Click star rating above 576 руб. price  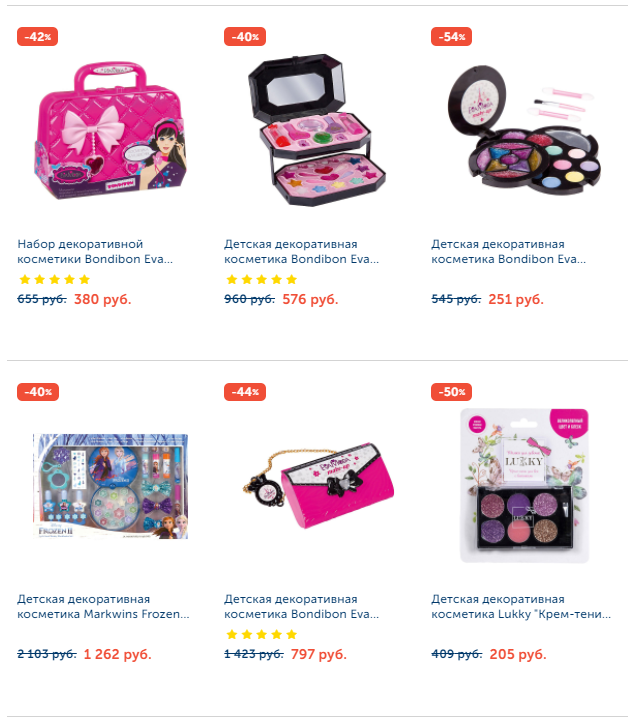pos(261,279)
